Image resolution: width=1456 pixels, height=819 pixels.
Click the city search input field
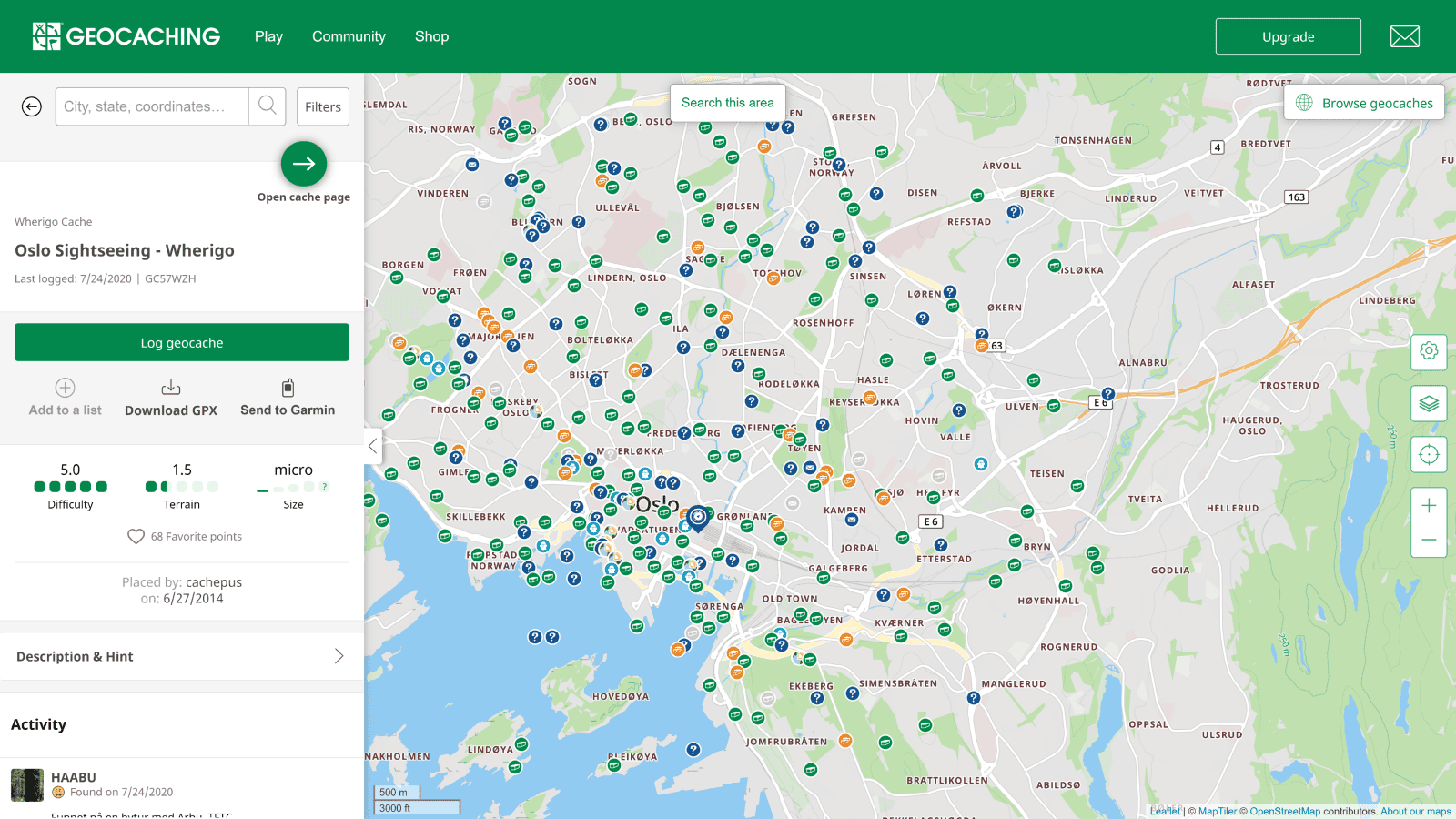(150, 106)
